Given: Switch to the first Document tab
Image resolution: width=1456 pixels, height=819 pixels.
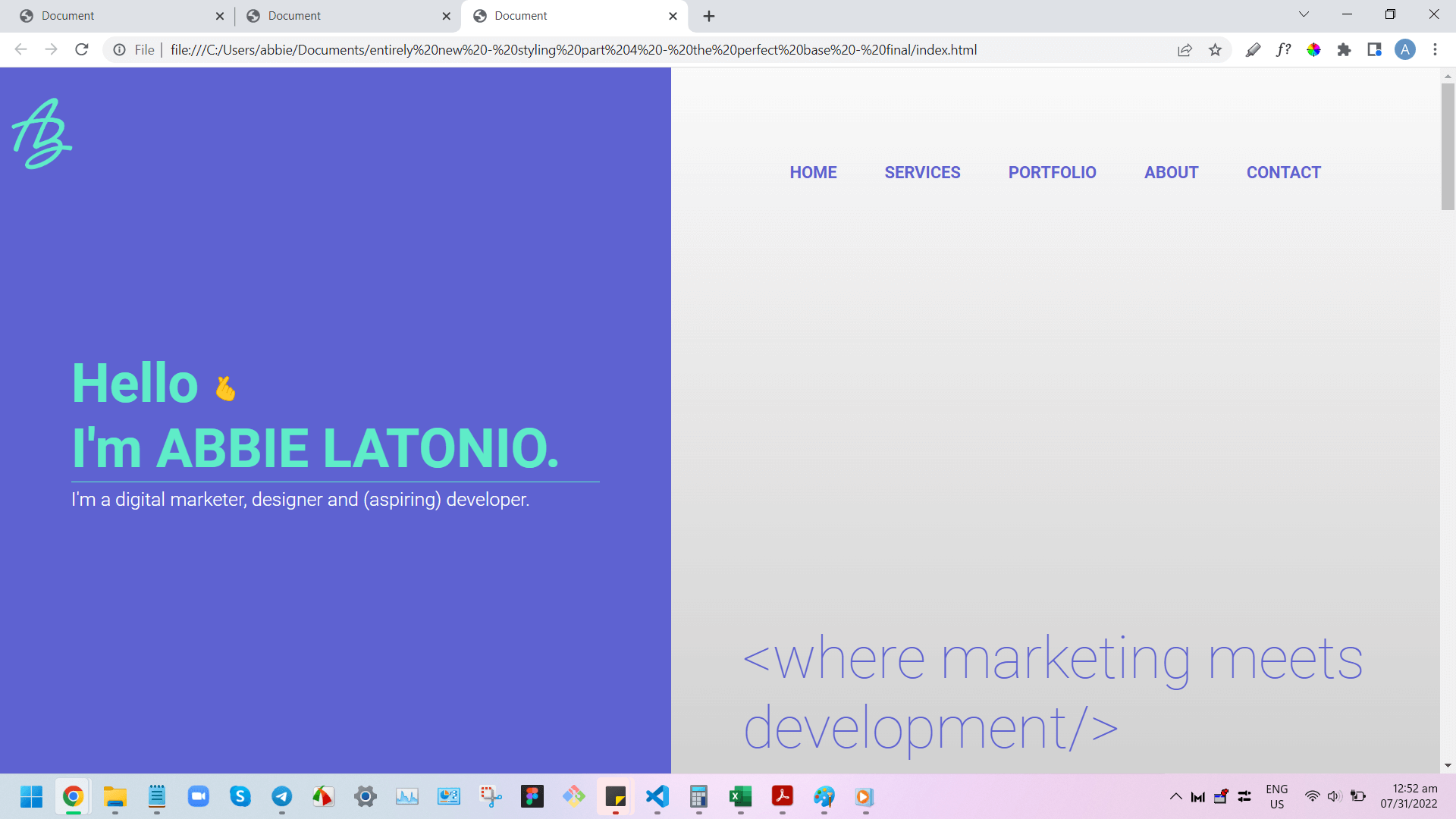Looking at the screenshot, I should click(114, 16).
